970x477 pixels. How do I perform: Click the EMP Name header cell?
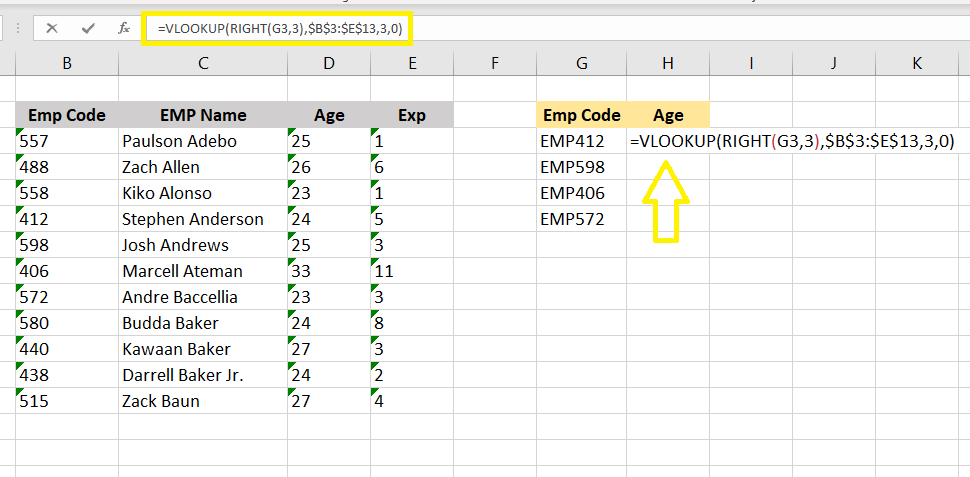(x=203, y=115)
